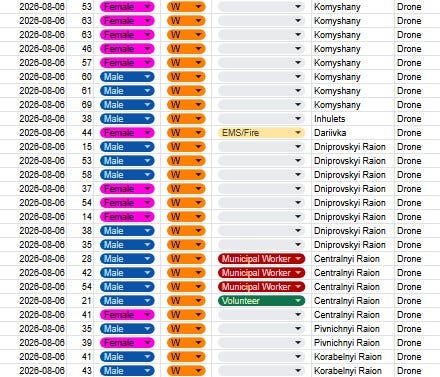Open the Female dropdown in age 53 Komyshany row
This screenshot has width=440, height=377.
127,7
